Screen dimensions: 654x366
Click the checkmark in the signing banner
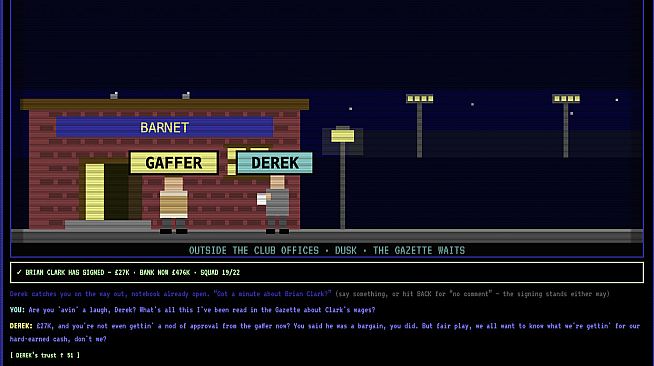[x=19, y=272]
